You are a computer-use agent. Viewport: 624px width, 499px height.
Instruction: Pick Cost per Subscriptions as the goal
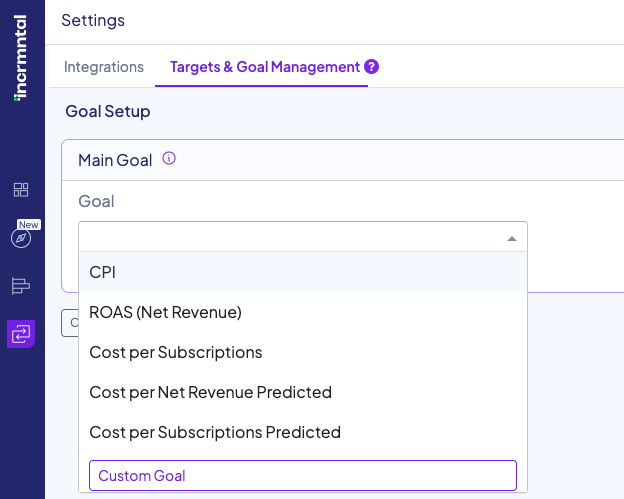point(175,352)
